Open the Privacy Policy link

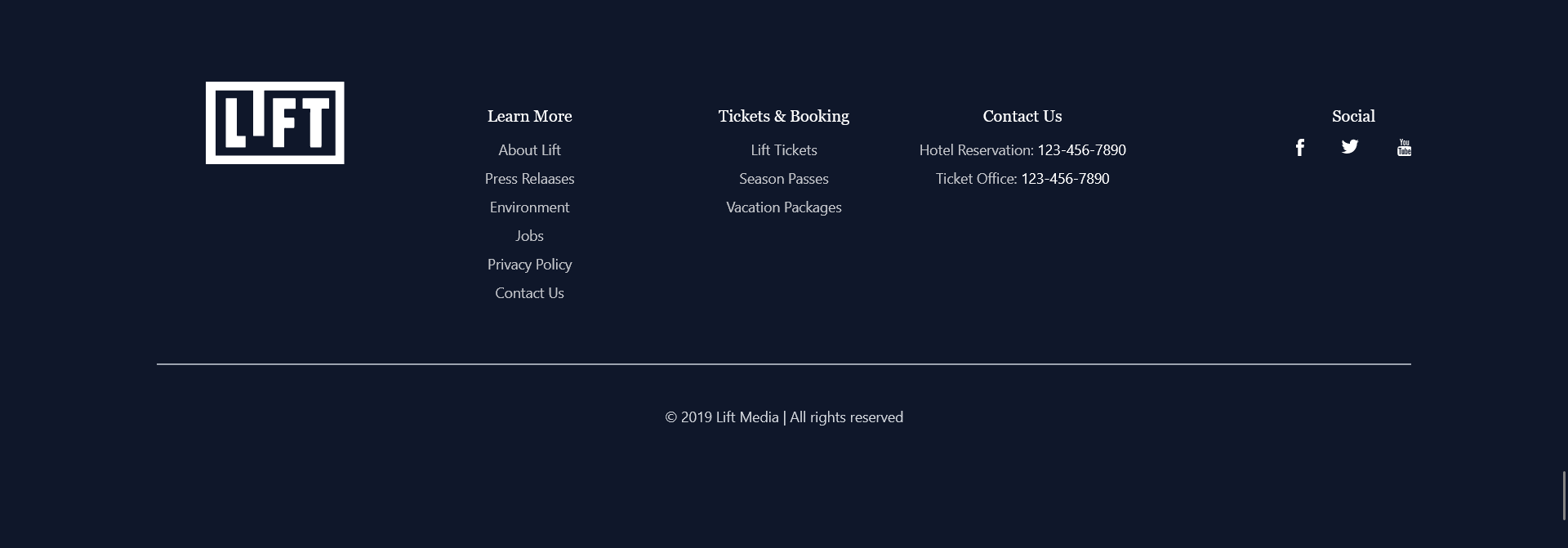(x=529, y=265)
